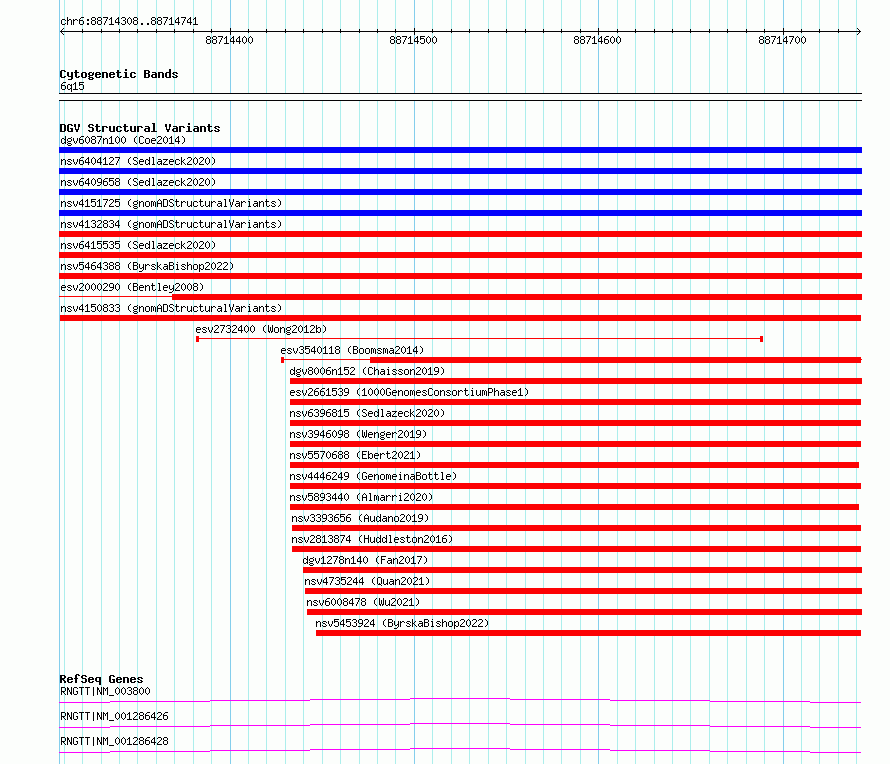This screenshot has width=890, height=764.
Task: Open esv3540118 (Boomsma2014) label
Action: 352,350
